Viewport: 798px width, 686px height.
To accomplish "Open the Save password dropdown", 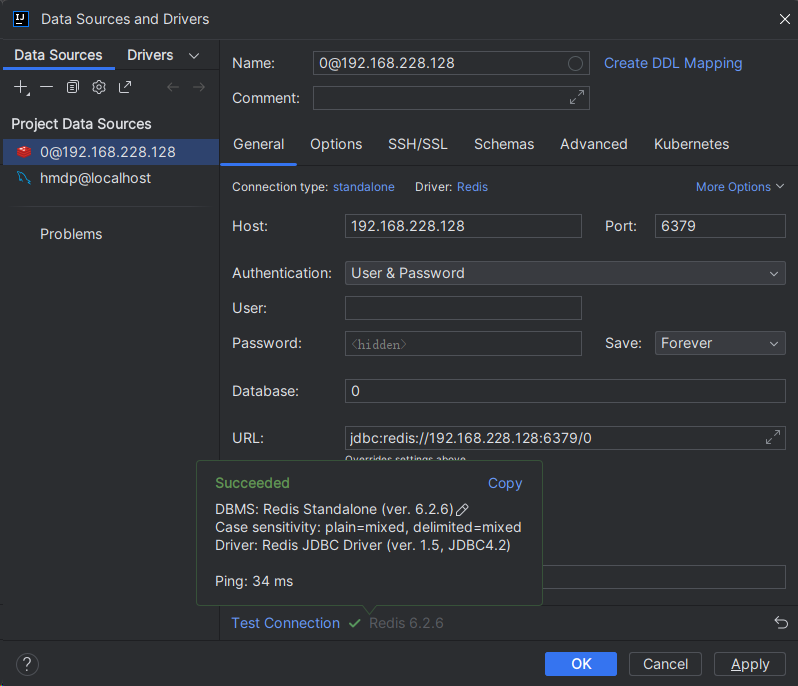I will click(720, 344).
